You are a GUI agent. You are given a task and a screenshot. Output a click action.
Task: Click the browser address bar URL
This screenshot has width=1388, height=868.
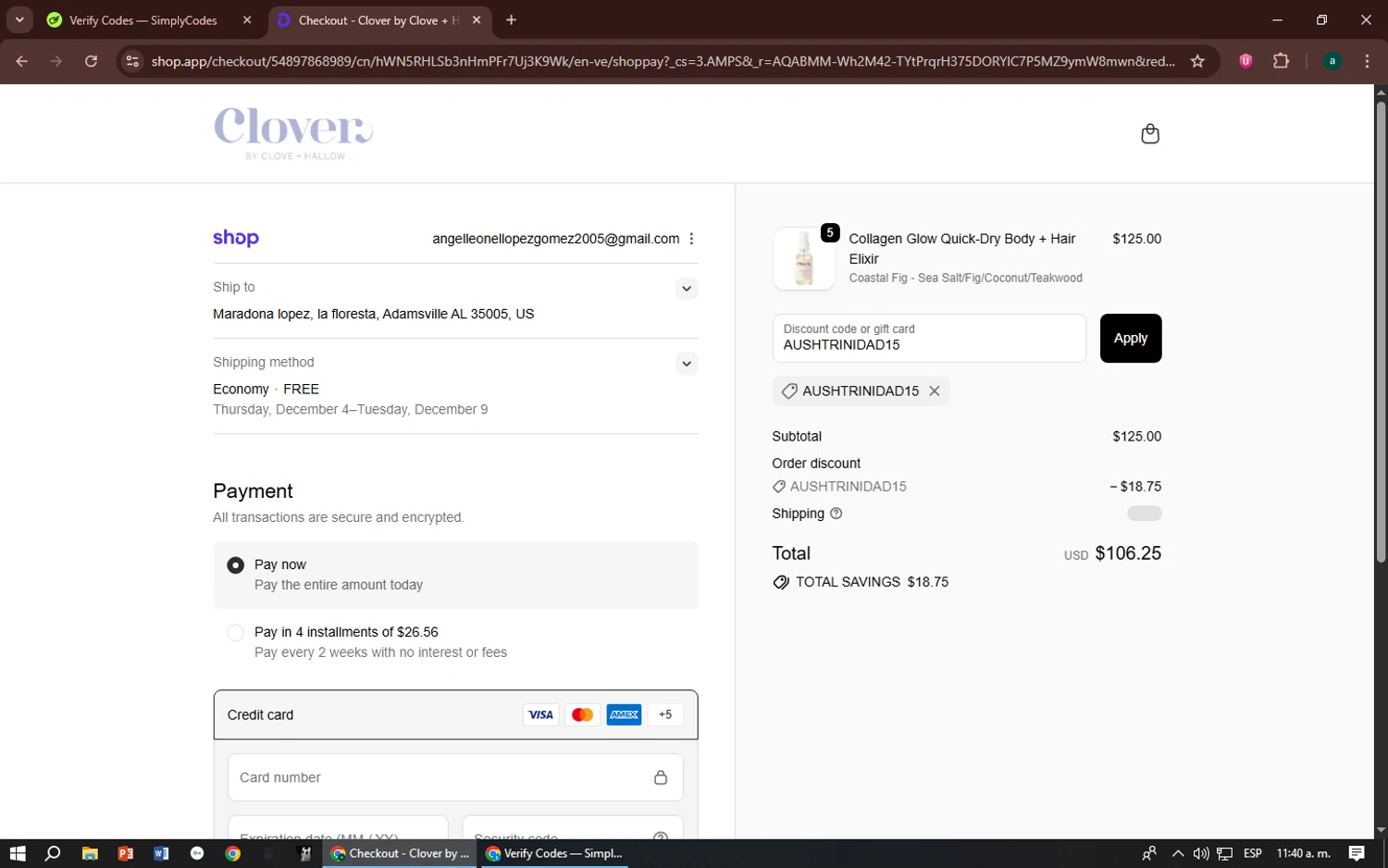[x=663, y=61]
